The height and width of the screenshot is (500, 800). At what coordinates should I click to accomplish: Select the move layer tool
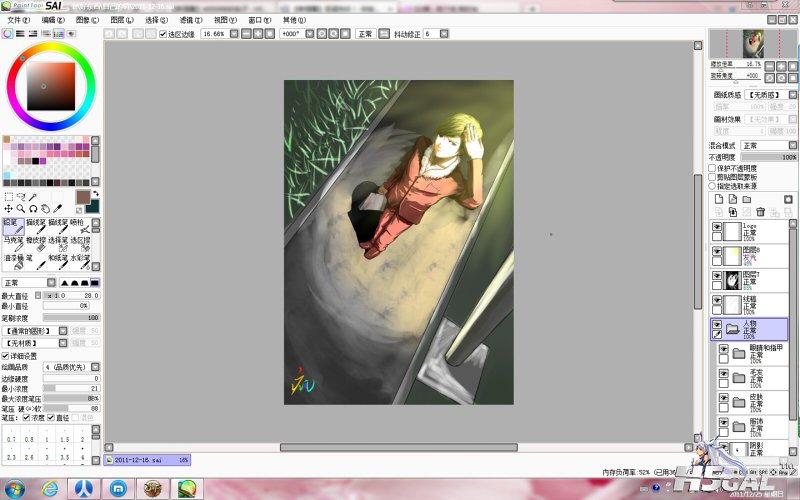[9, 209]
